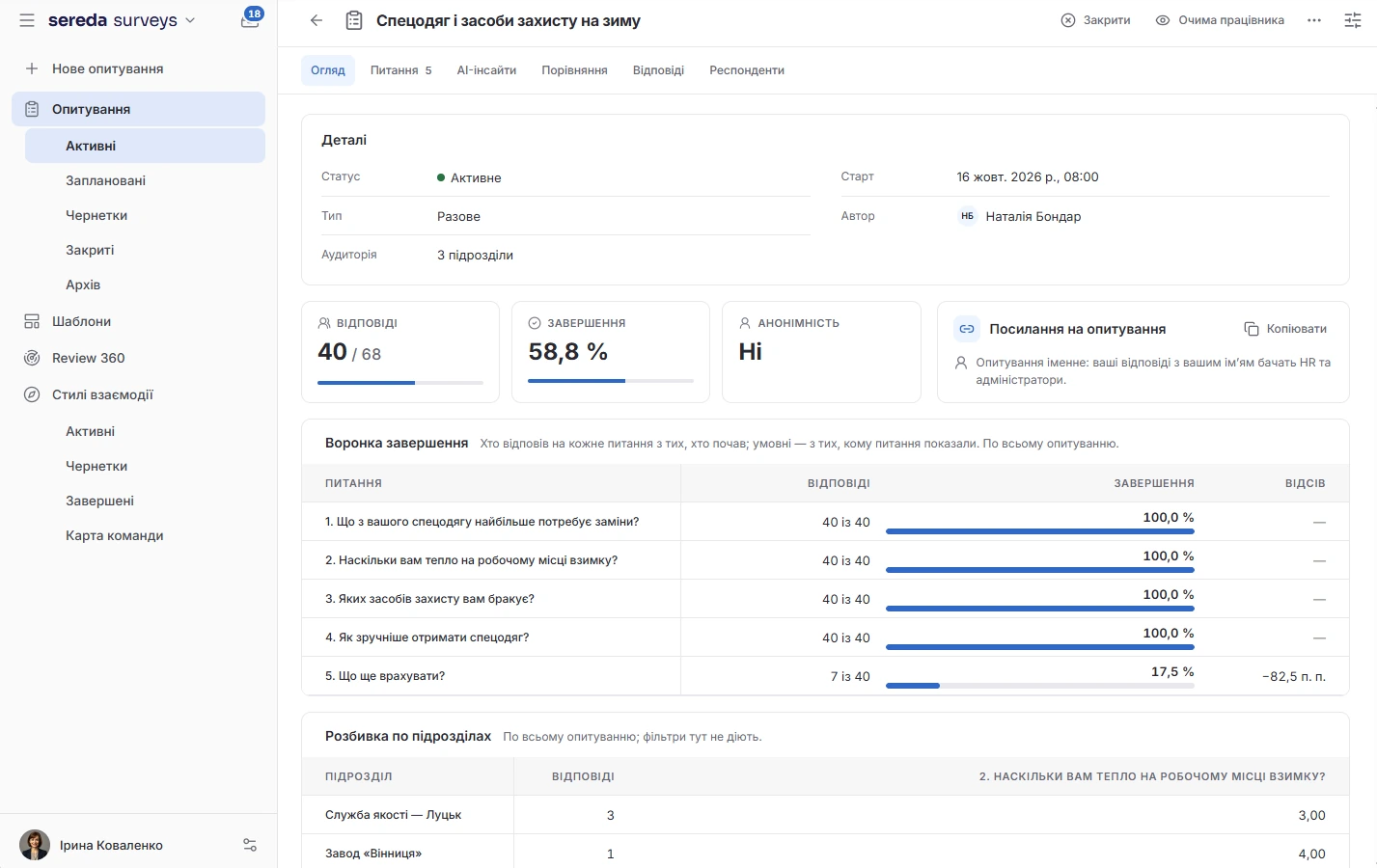Open the inbox with 18 notifications
This screenshot has height=868, width=1377.
click(x=251, y=19)
